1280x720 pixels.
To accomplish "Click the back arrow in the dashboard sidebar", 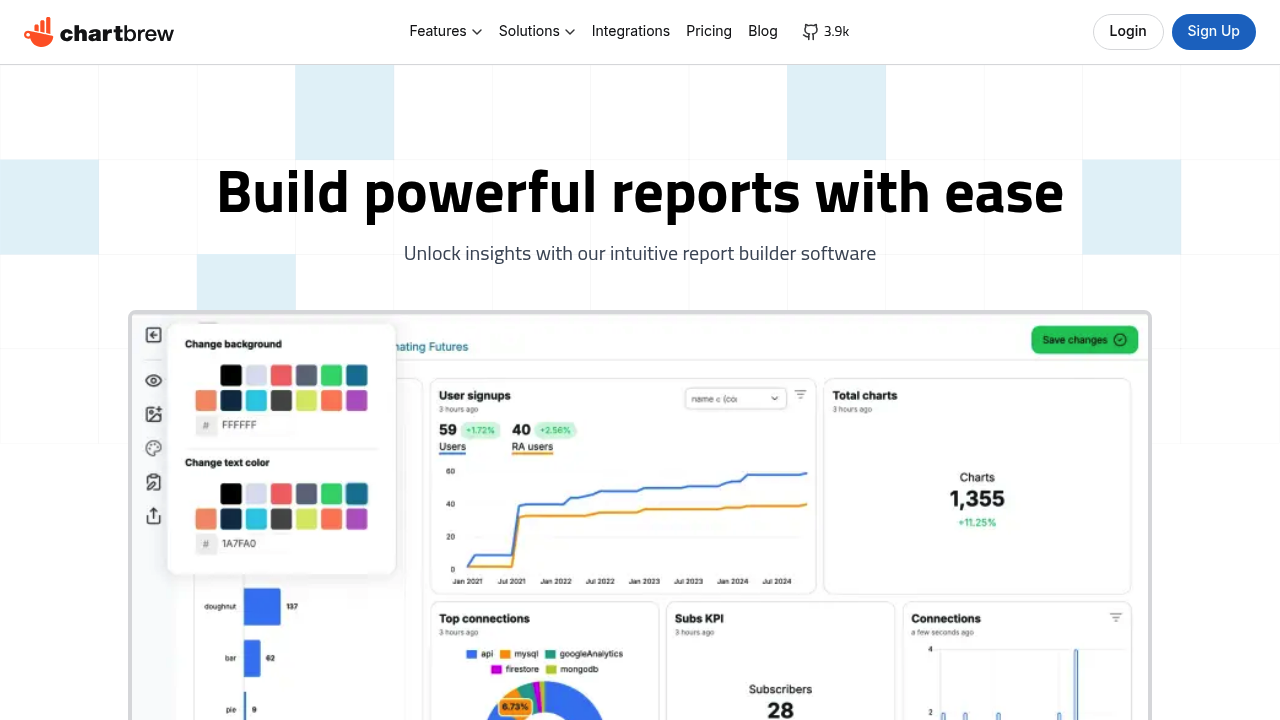I will [x=153, y=335].
